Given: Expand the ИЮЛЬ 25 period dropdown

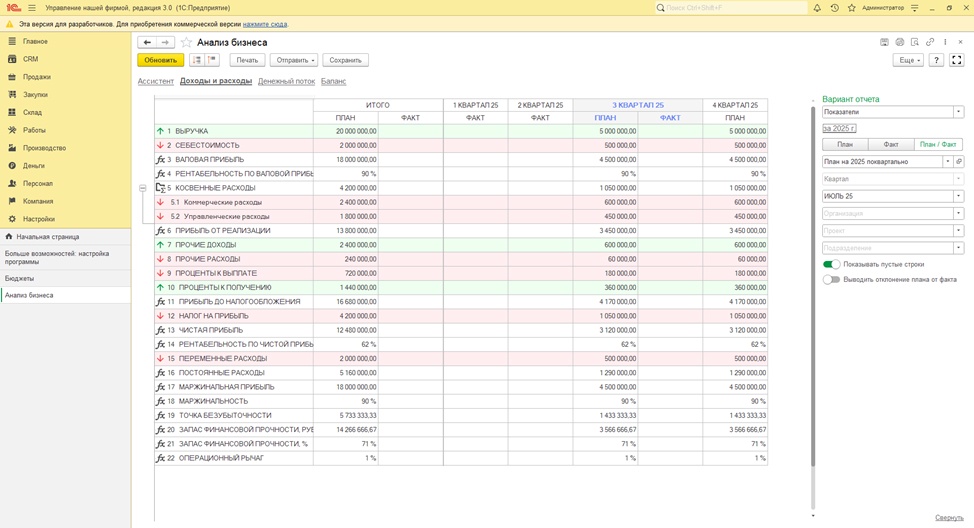Looking at the screenshot, I should [x=958, y=196].
